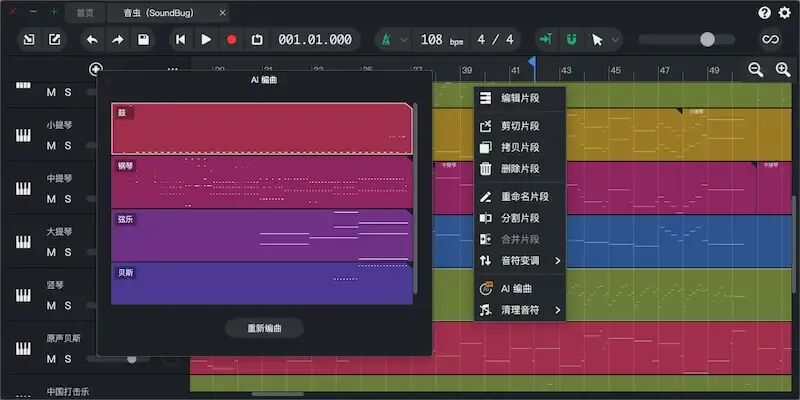Select the 弦乐 clip in AI 编曲

(262, 236)
